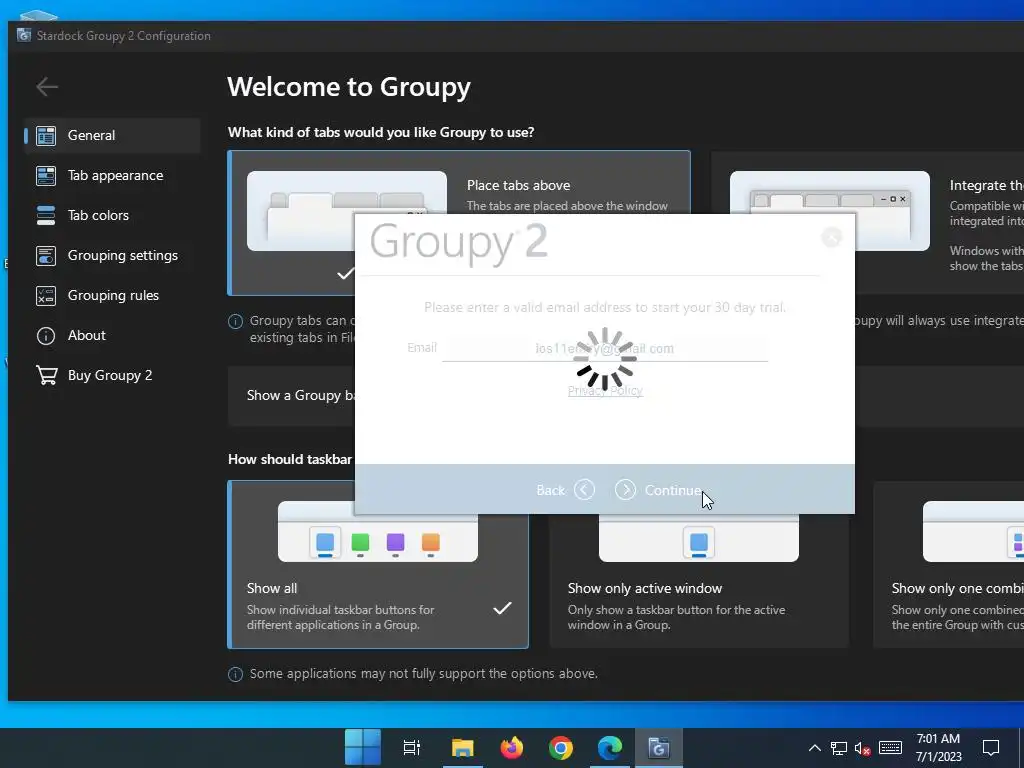Go to Tab colors settings

tap(112, 215)
